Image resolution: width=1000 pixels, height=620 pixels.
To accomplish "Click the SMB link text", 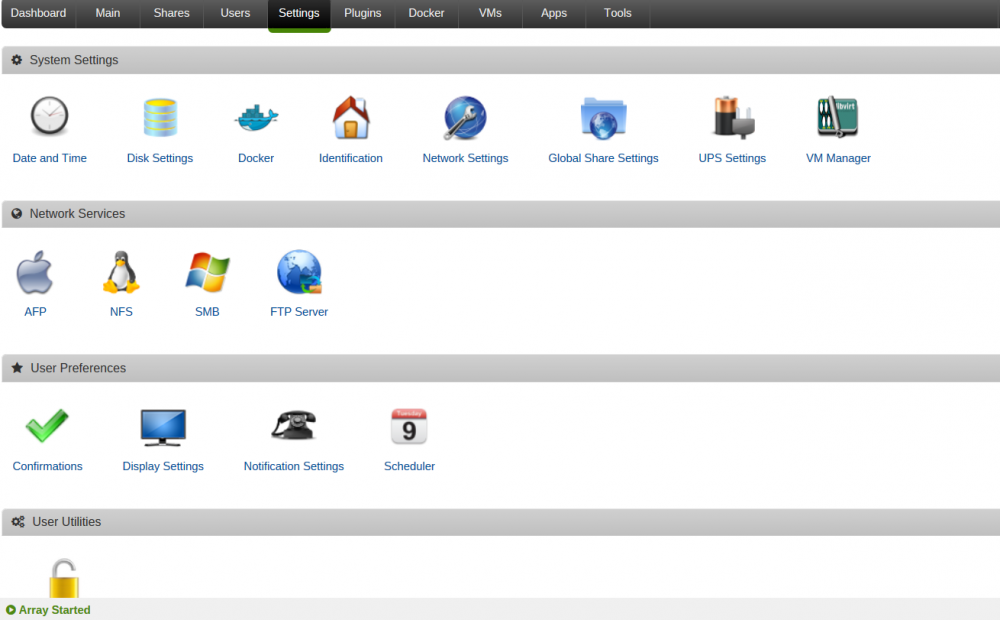I will tap(207, 312).
